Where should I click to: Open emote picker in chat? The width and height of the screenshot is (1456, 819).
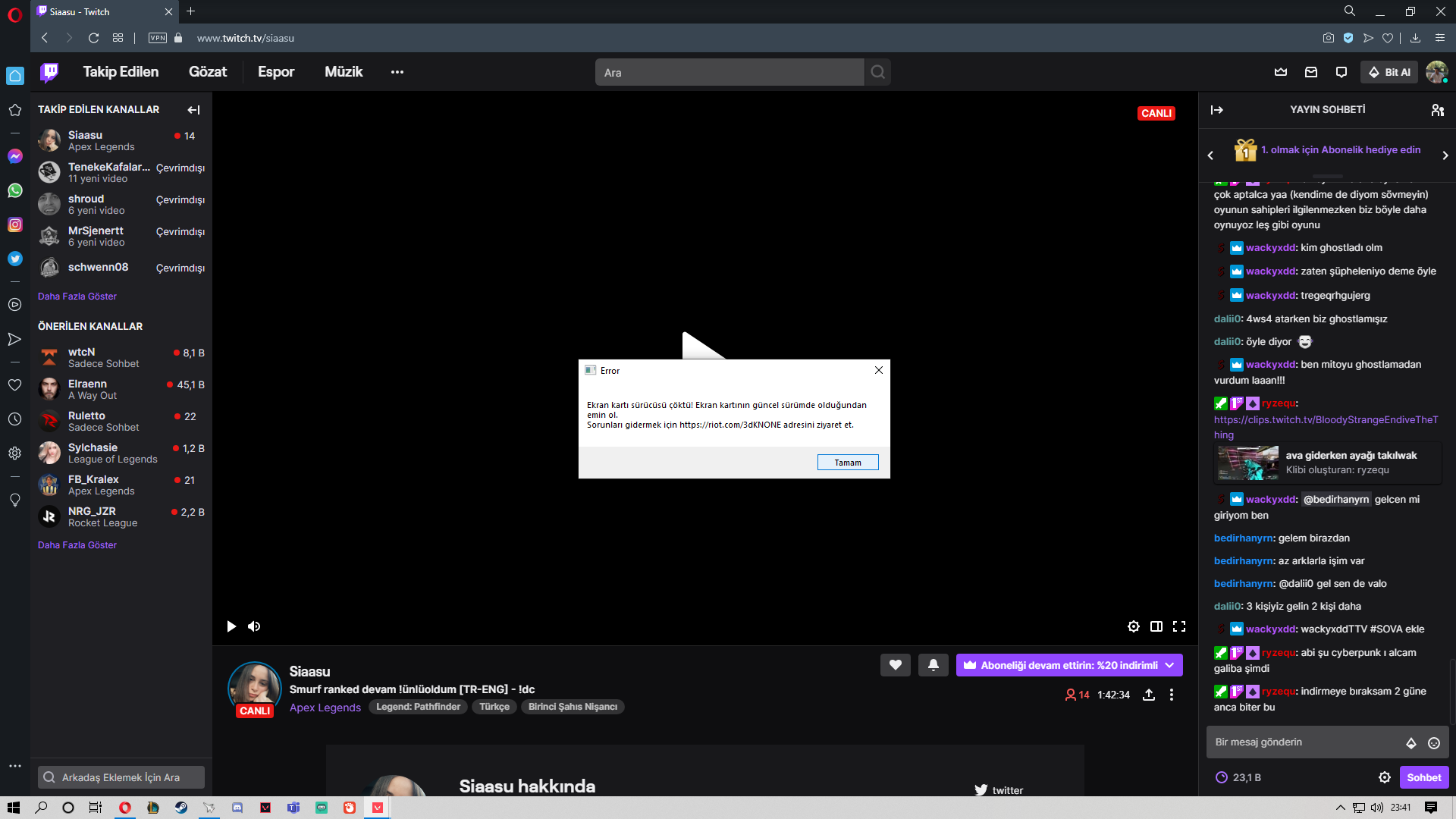[1434, 743]
